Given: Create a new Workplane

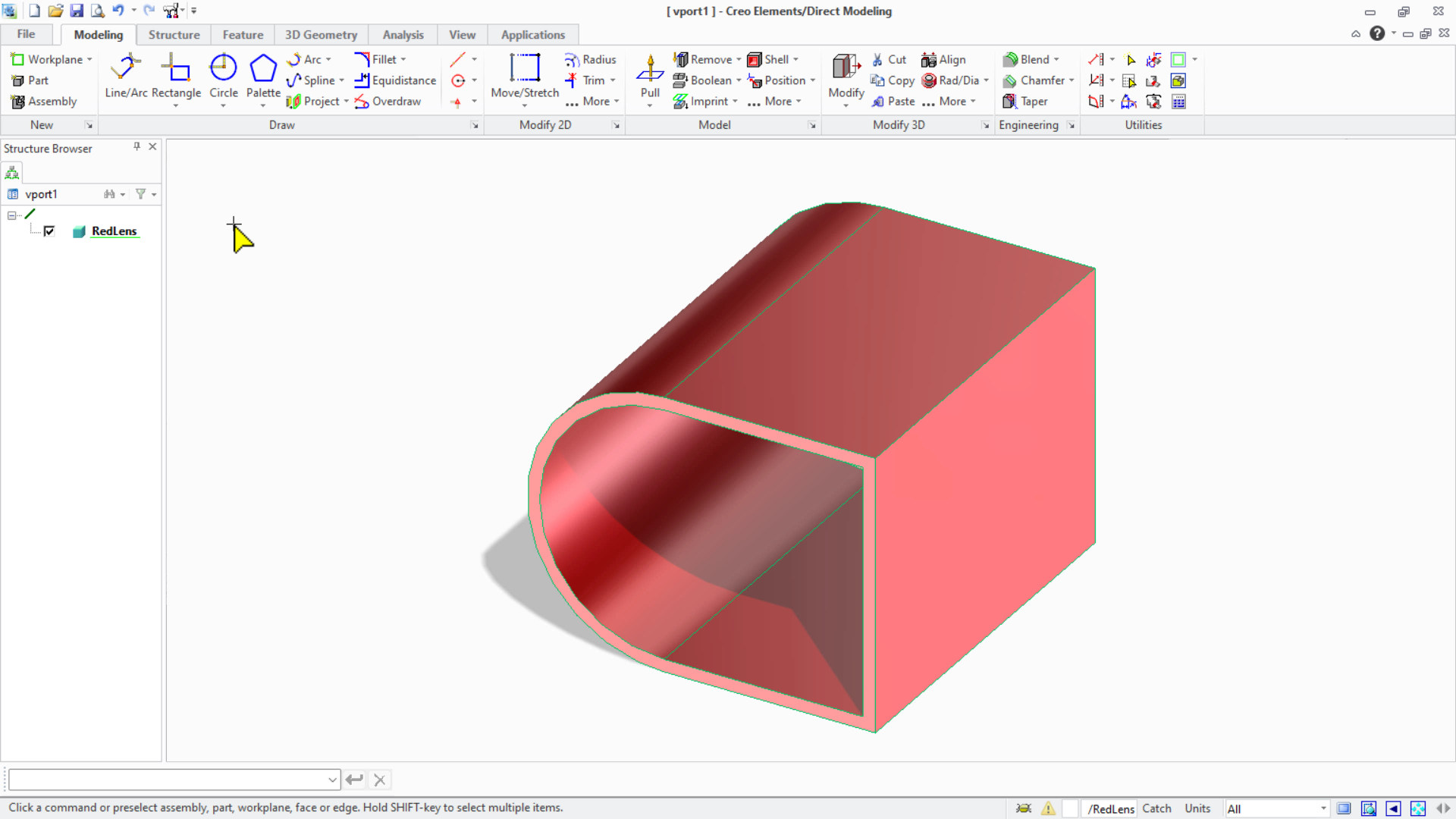Looking at the screenshot, I should pyautogui.click(x=46, y=59).
